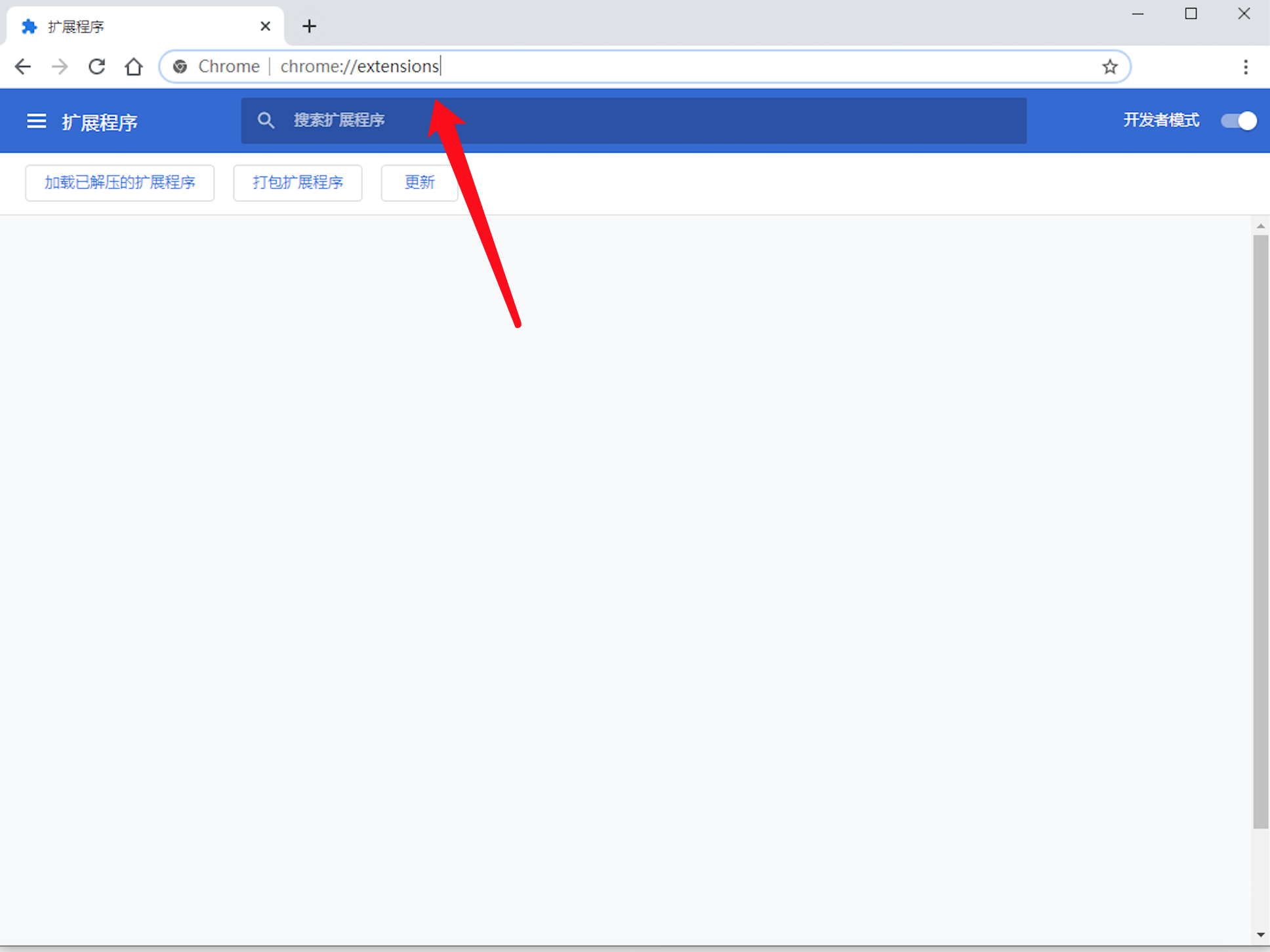This screenshot has width=1270, height=952.
Task: Click the forward navigation arrow
Action: coord(60,66)
